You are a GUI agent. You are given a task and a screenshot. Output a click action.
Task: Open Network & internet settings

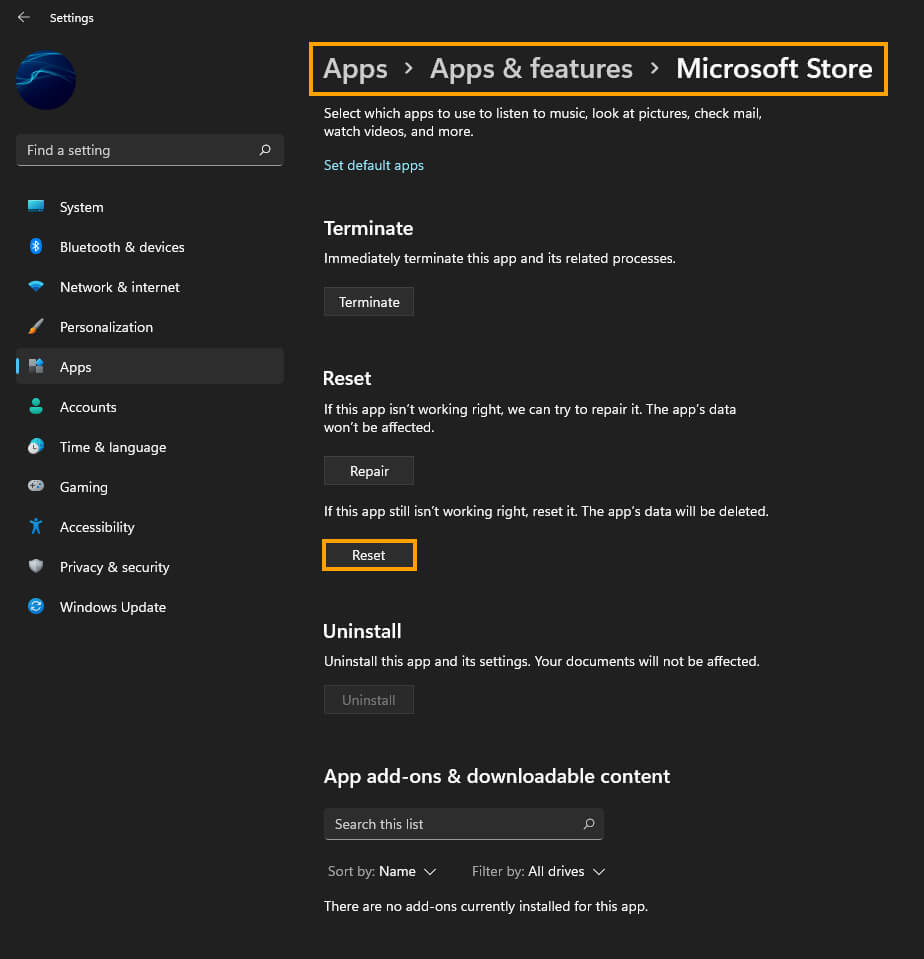pos(150,287)
